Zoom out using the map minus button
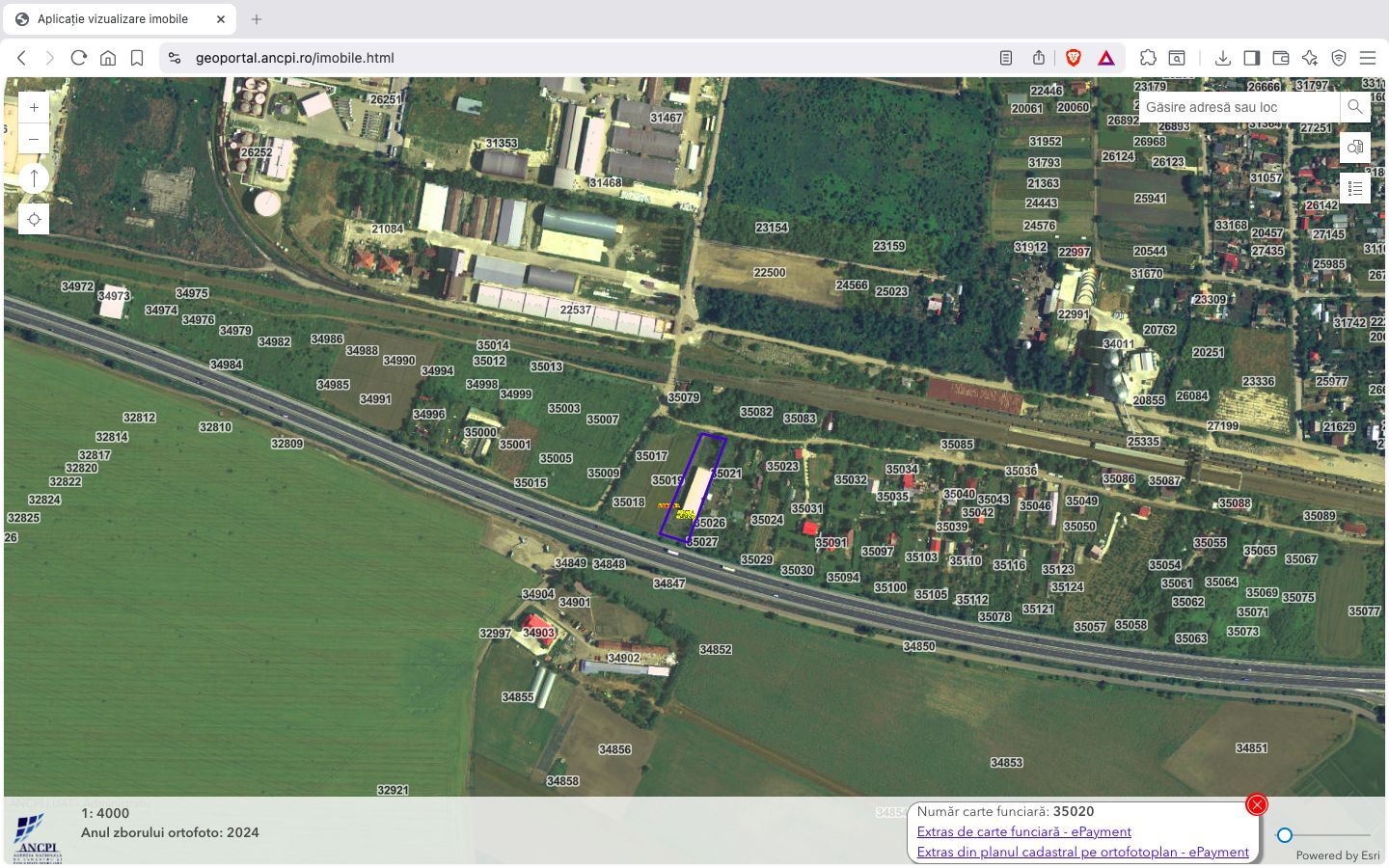 click(x=34, y=139)
